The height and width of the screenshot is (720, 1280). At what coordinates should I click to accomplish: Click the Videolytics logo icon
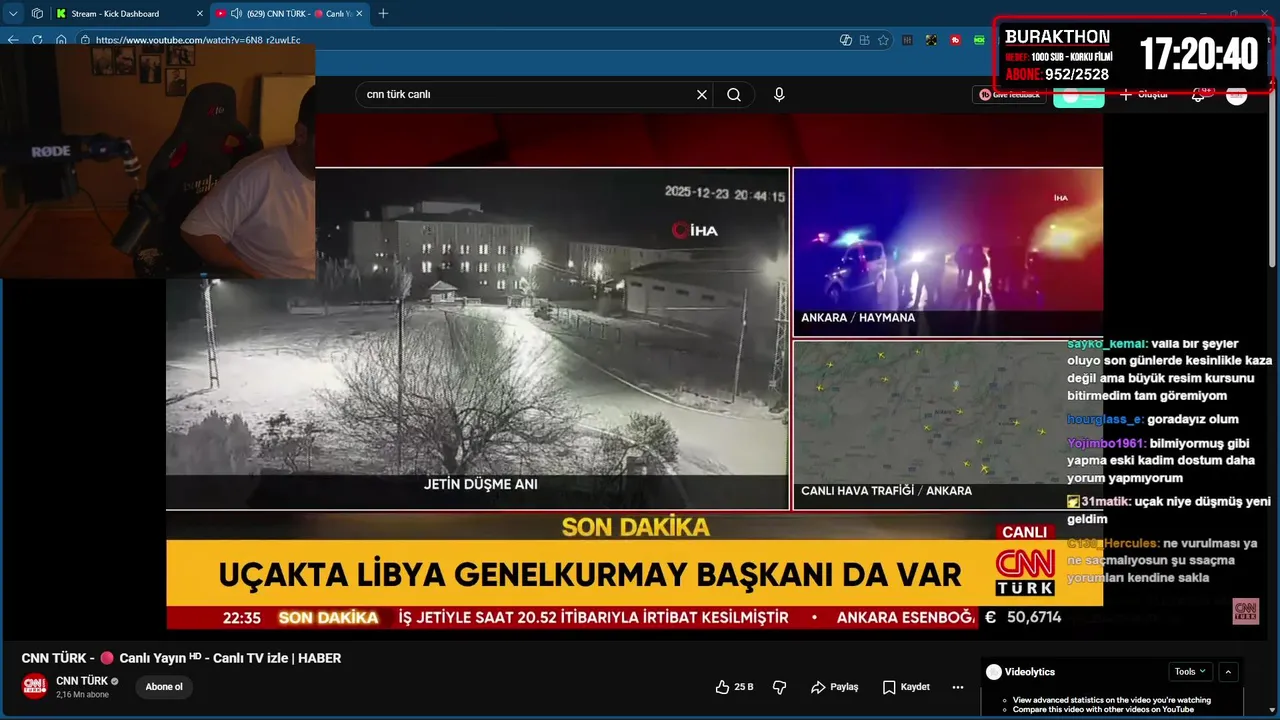pos(993,672)
